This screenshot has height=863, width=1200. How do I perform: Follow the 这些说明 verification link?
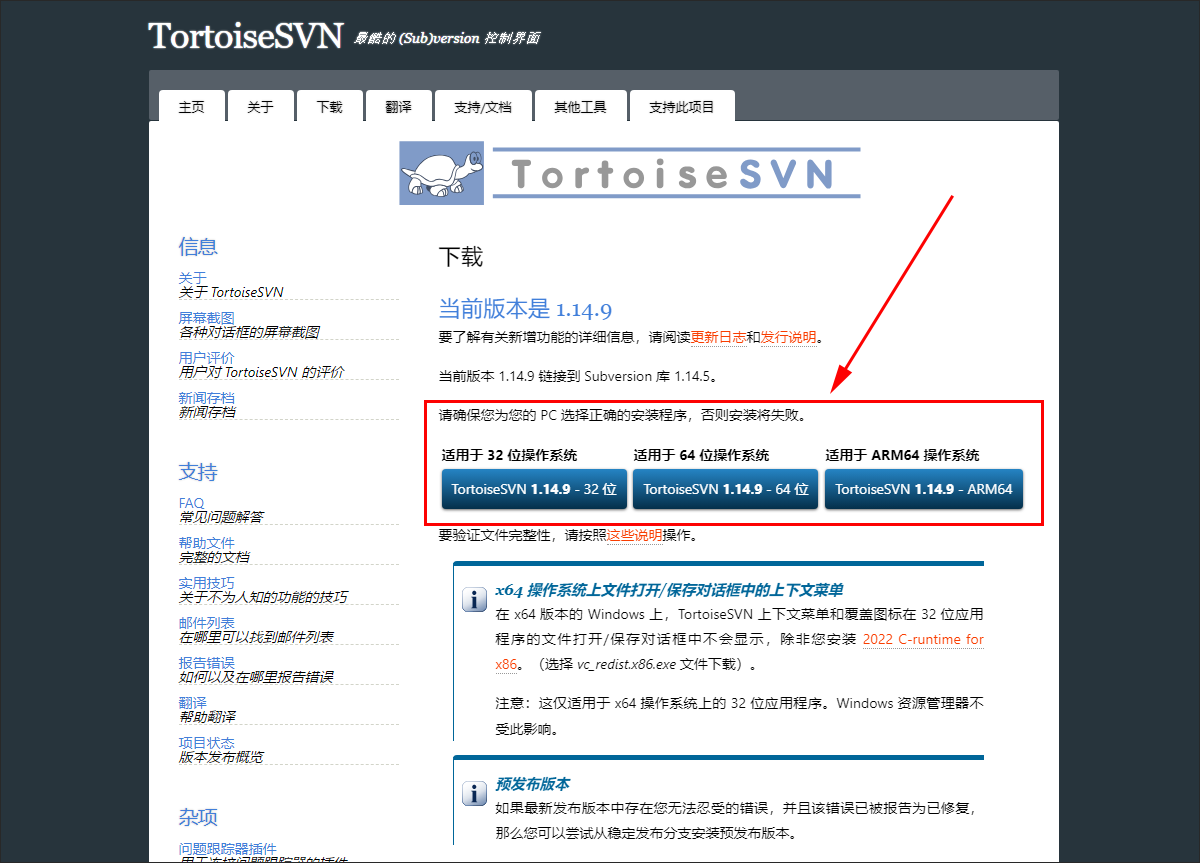[x=634, y=535]
